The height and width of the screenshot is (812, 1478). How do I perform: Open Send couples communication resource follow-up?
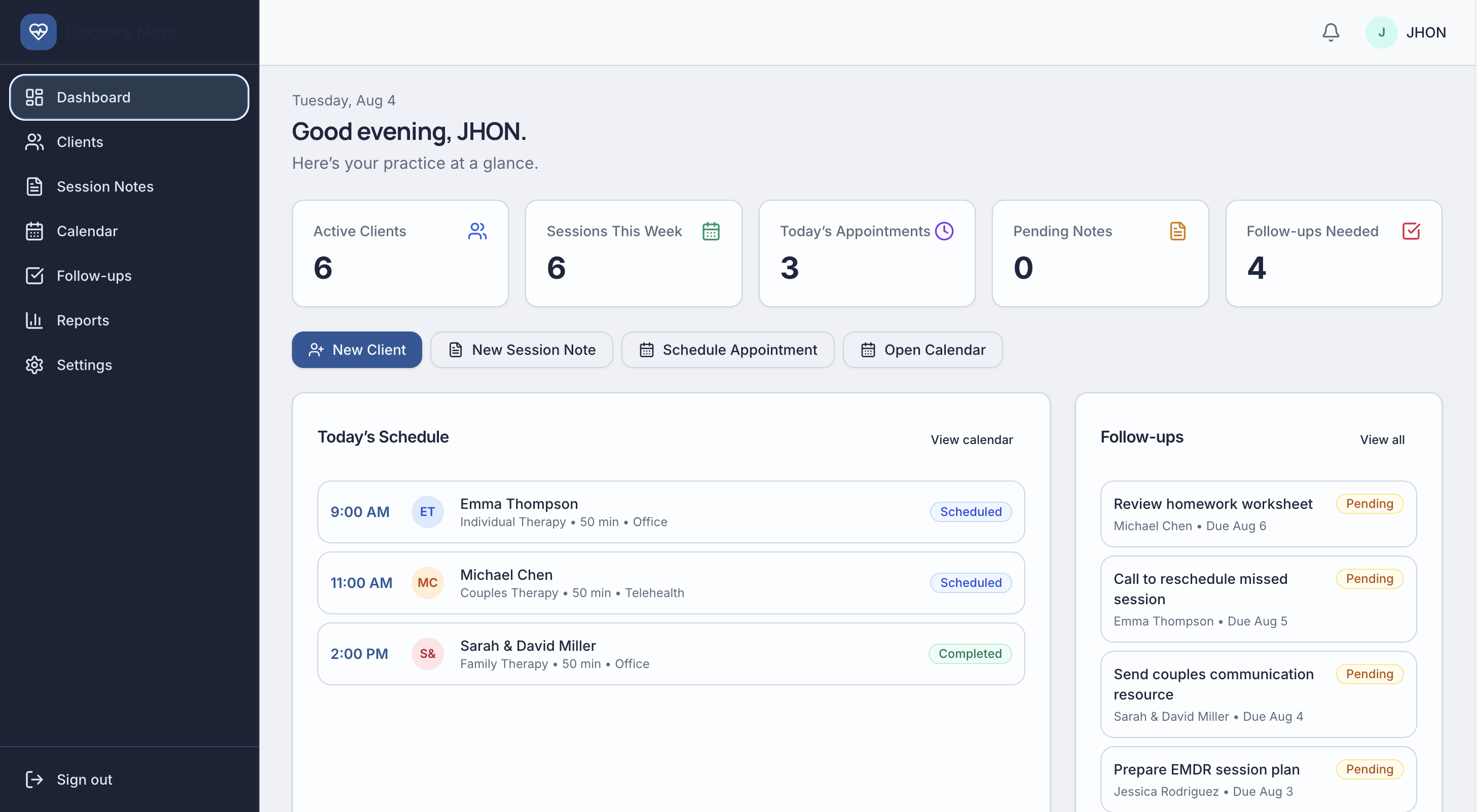tap(1258, 694)
